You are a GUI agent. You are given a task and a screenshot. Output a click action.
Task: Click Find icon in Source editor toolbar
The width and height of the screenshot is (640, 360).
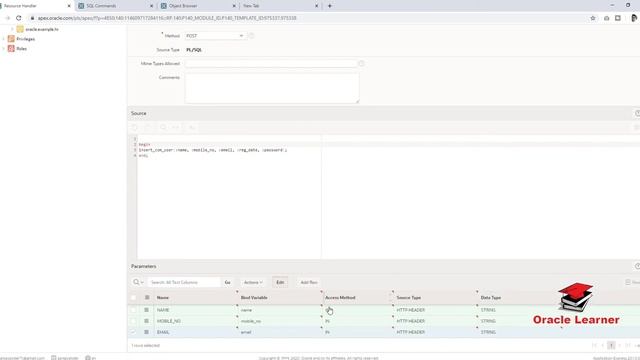(163, 127)
